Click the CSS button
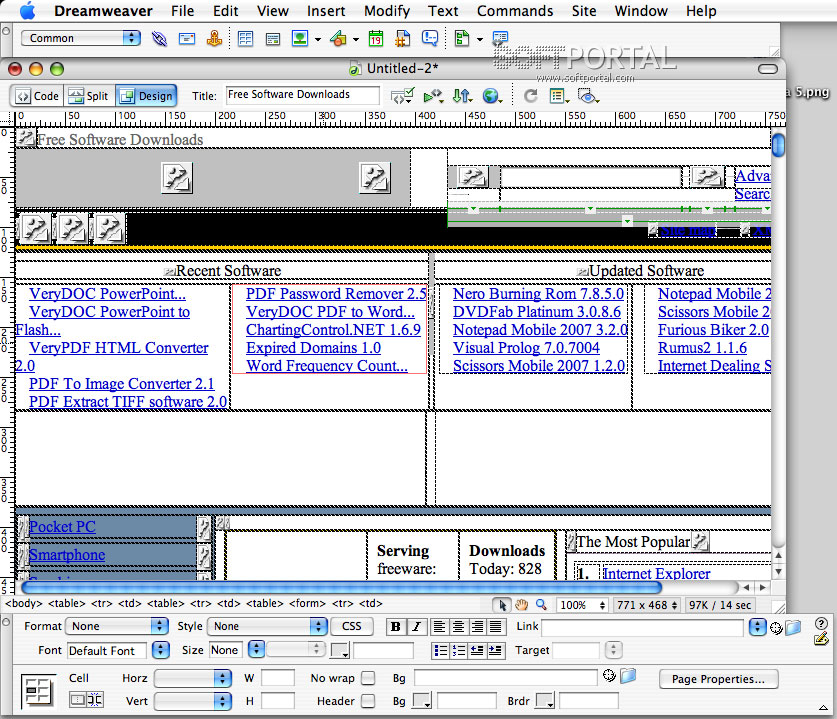Screen dimensions: 837x719 pyautogui.click(x=351, y=626)
